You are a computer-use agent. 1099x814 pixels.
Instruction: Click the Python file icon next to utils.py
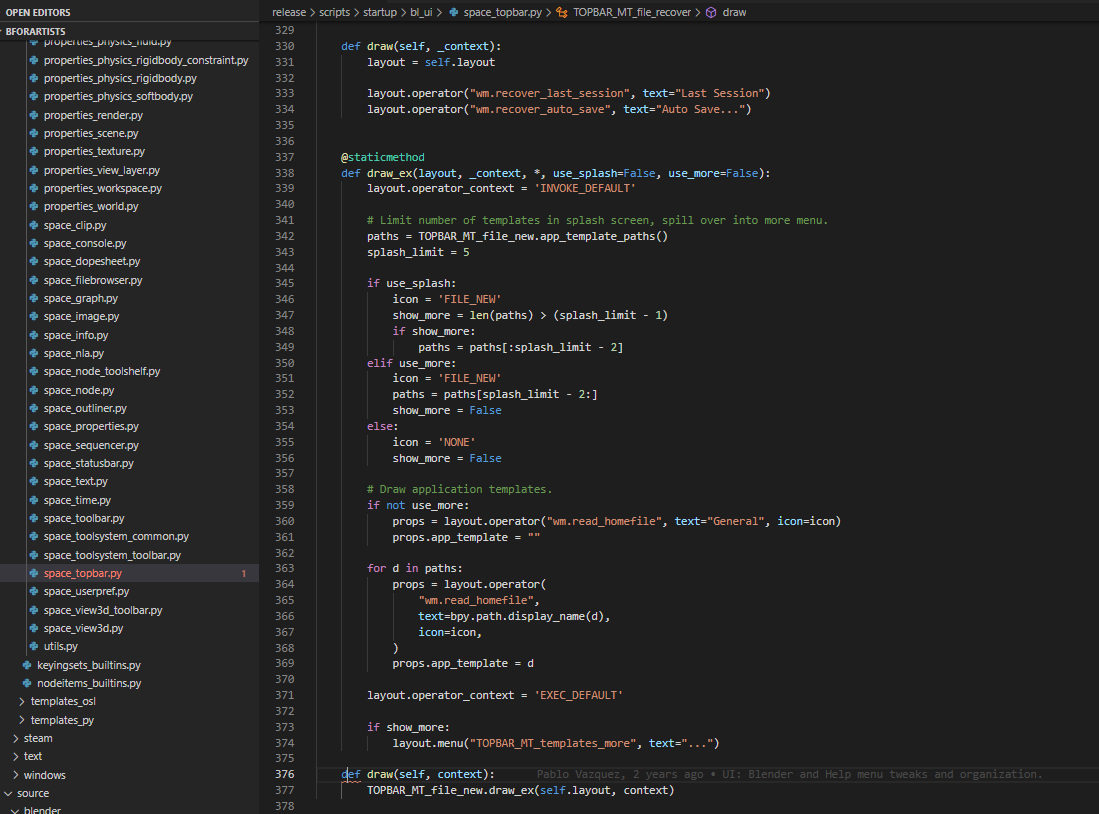point(34,646)
